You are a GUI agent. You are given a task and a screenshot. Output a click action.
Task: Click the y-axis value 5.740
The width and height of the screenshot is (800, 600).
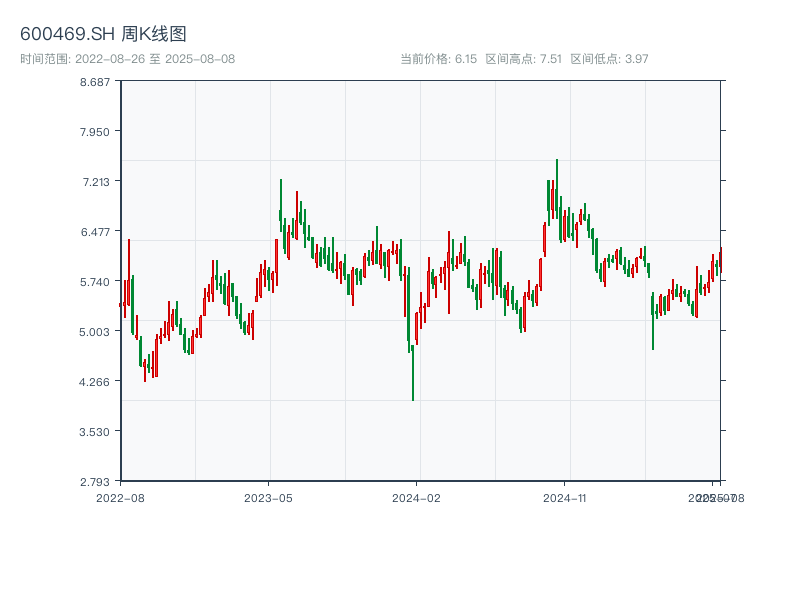click(95, 282)
